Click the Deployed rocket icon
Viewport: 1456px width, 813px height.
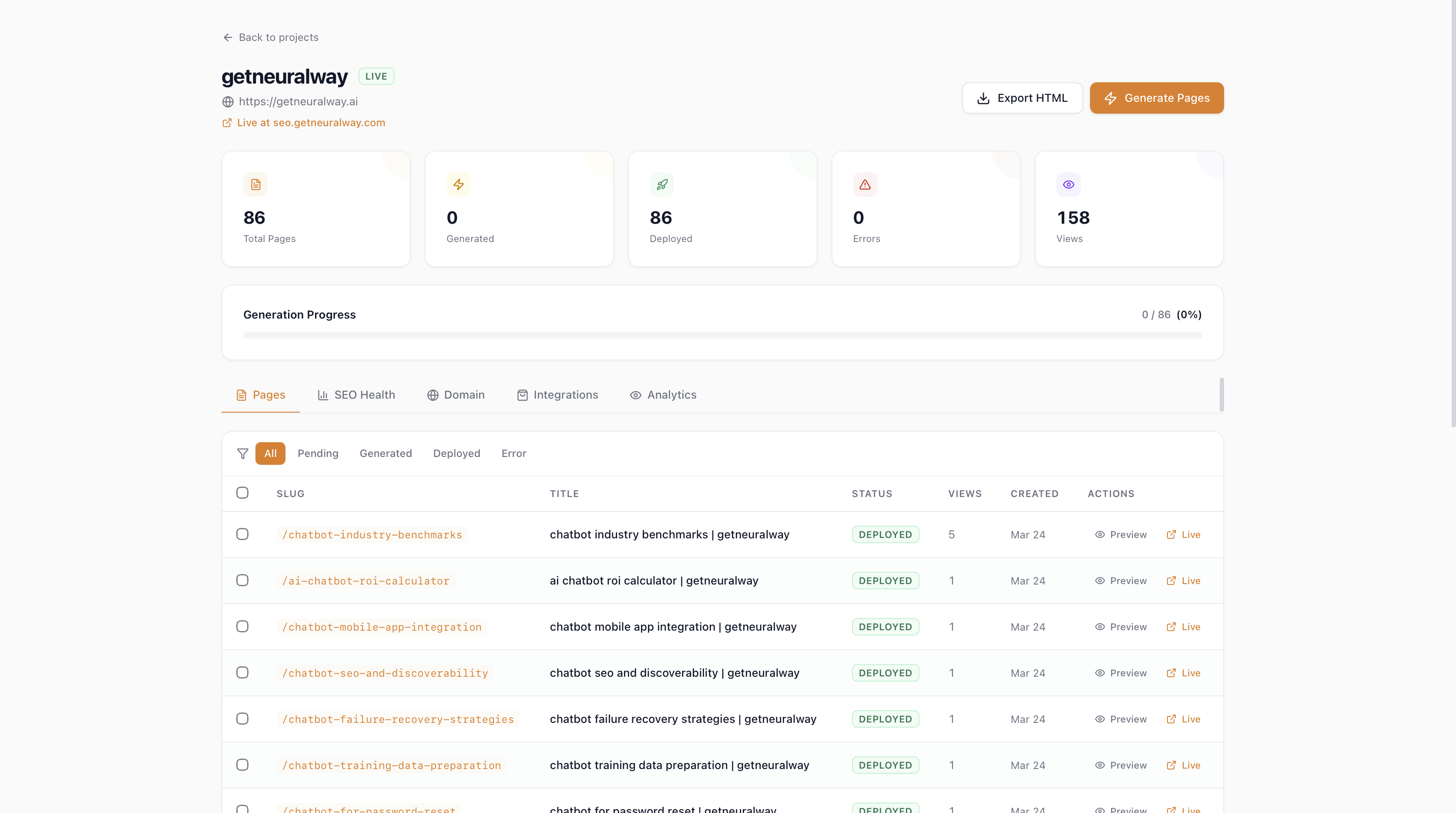tap(662, 185)
